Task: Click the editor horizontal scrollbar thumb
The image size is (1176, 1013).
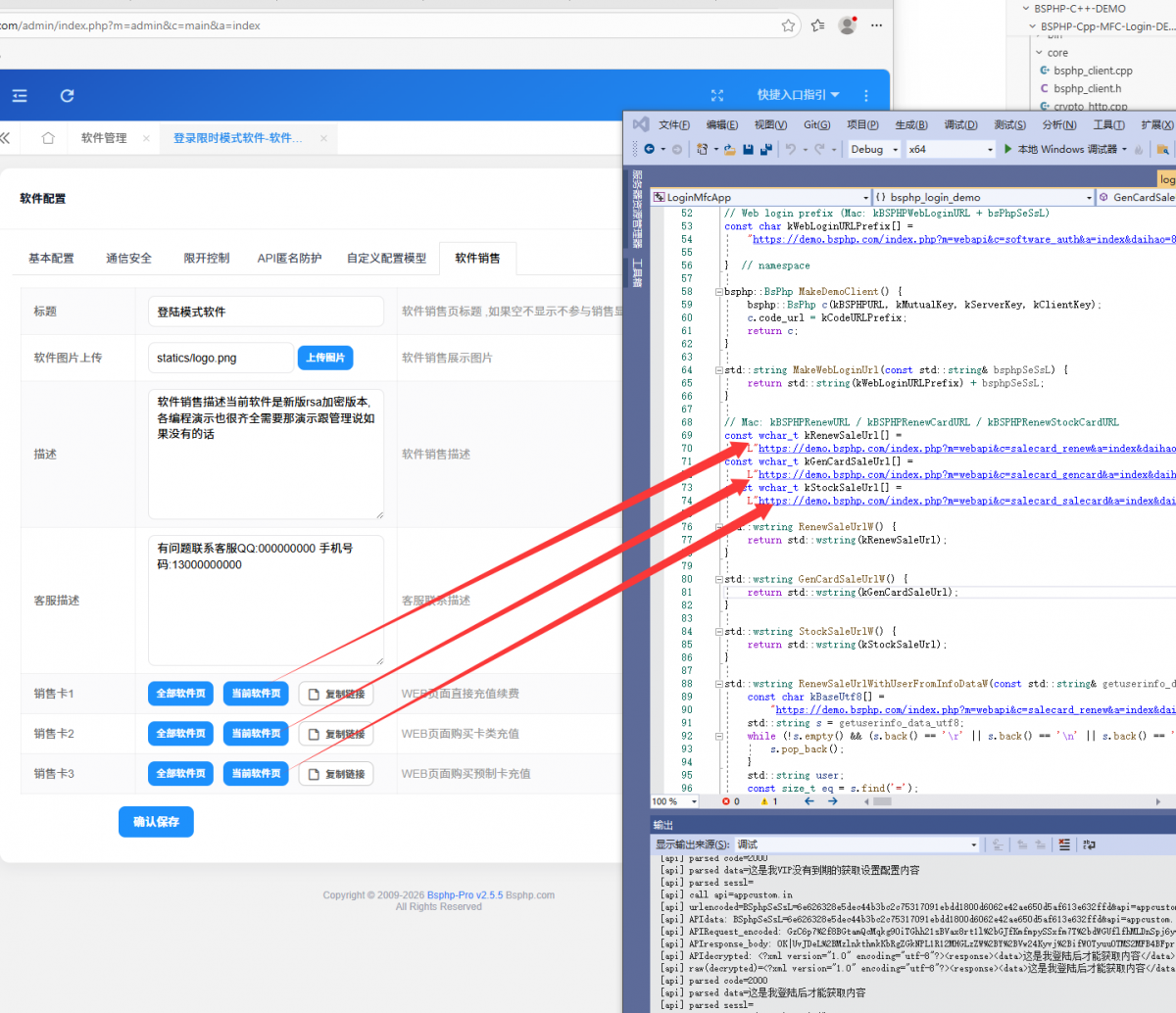Action: [882, 801]
